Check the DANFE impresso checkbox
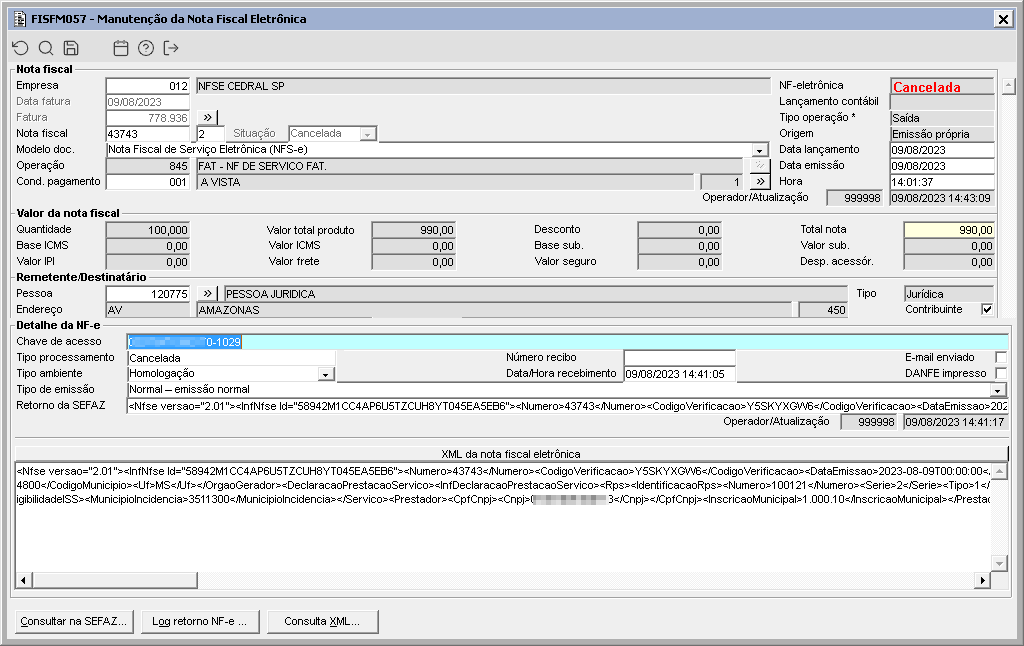1024x646 pixels. [1000, 373]
